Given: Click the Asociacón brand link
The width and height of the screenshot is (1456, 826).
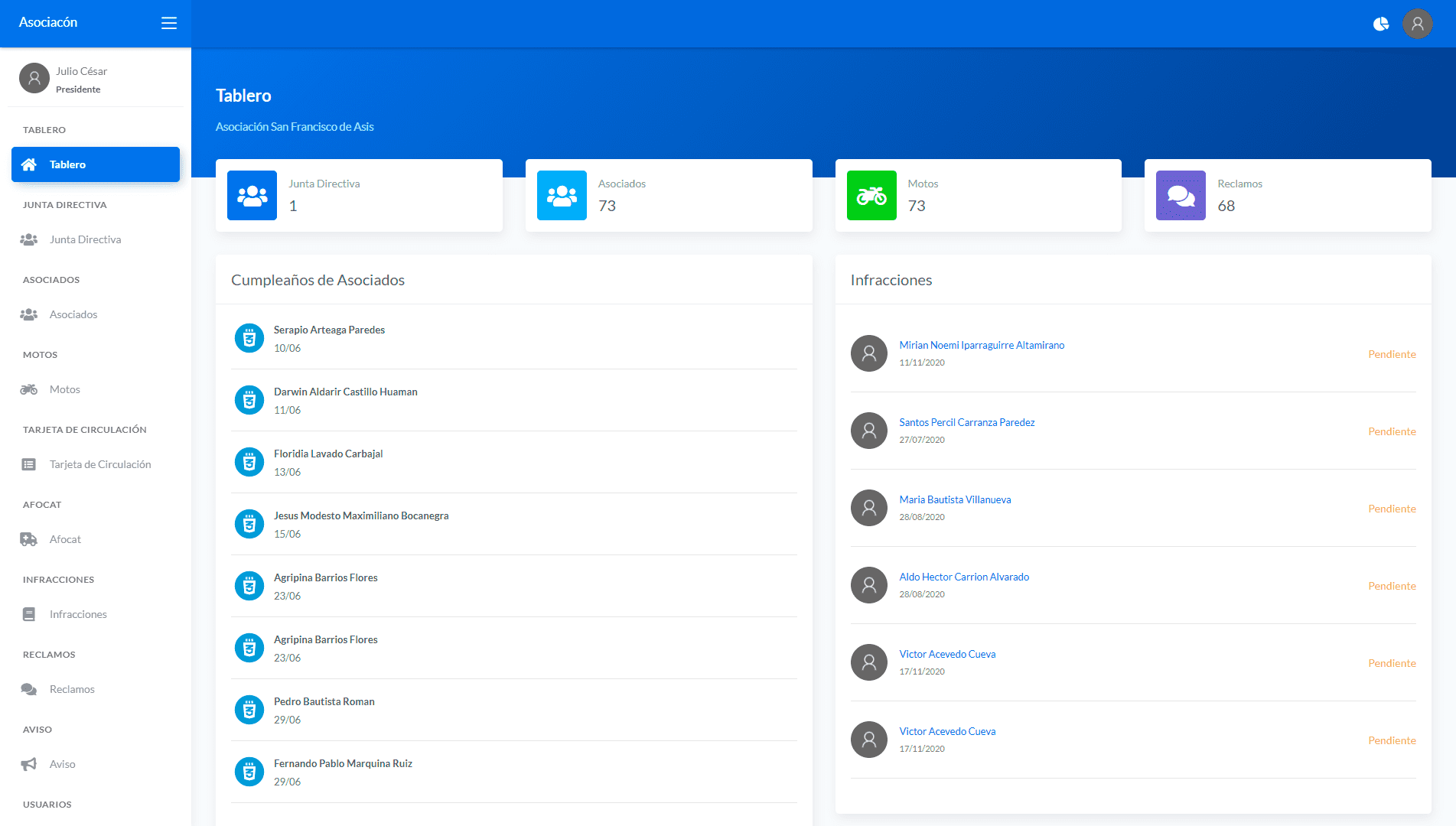Looking at the screenshot, I should click(x=48, y=22).
